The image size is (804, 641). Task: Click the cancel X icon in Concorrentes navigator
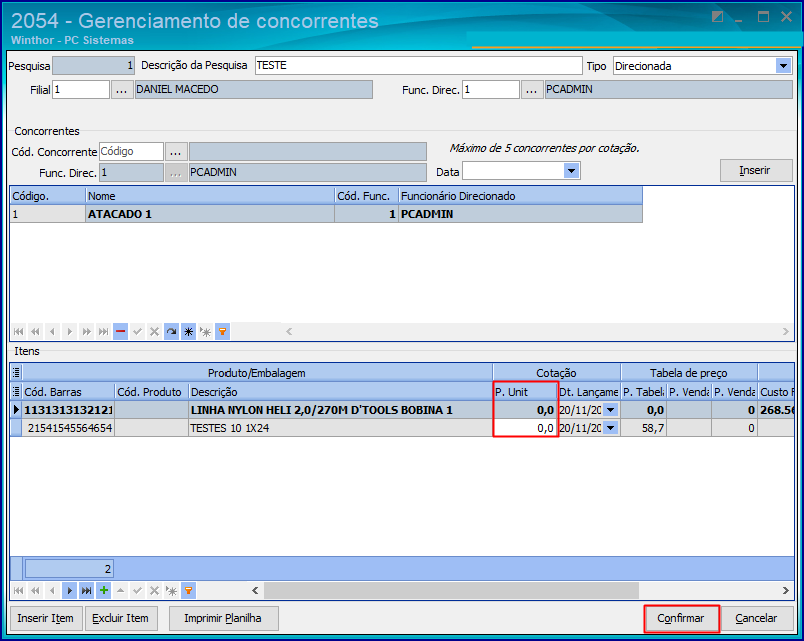[x=154, y=332]
